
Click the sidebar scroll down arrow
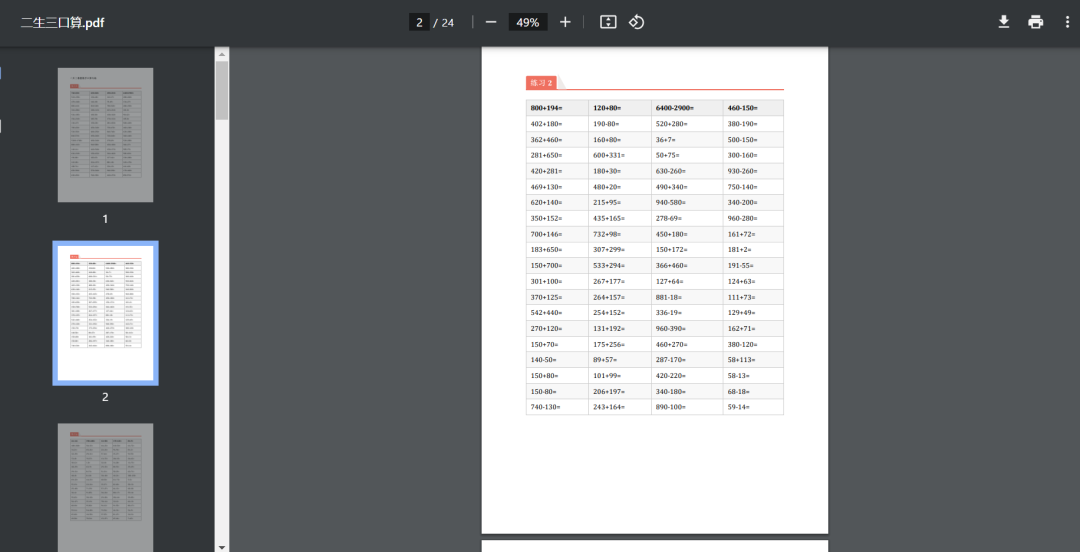pyautogui.click(x=222, y=546)
